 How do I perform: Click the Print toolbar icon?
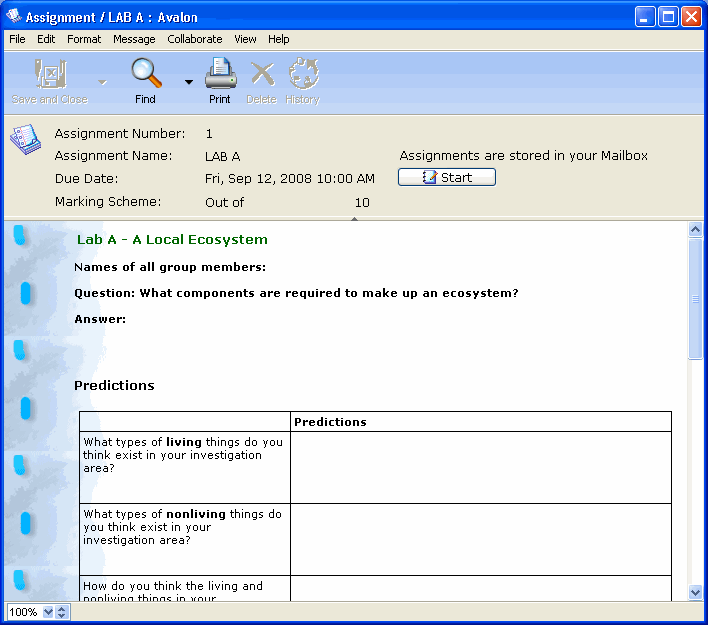tap(220, 74)
